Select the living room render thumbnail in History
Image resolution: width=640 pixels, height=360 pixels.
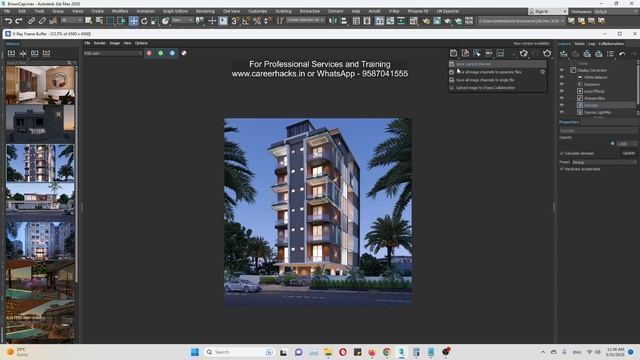40,85
